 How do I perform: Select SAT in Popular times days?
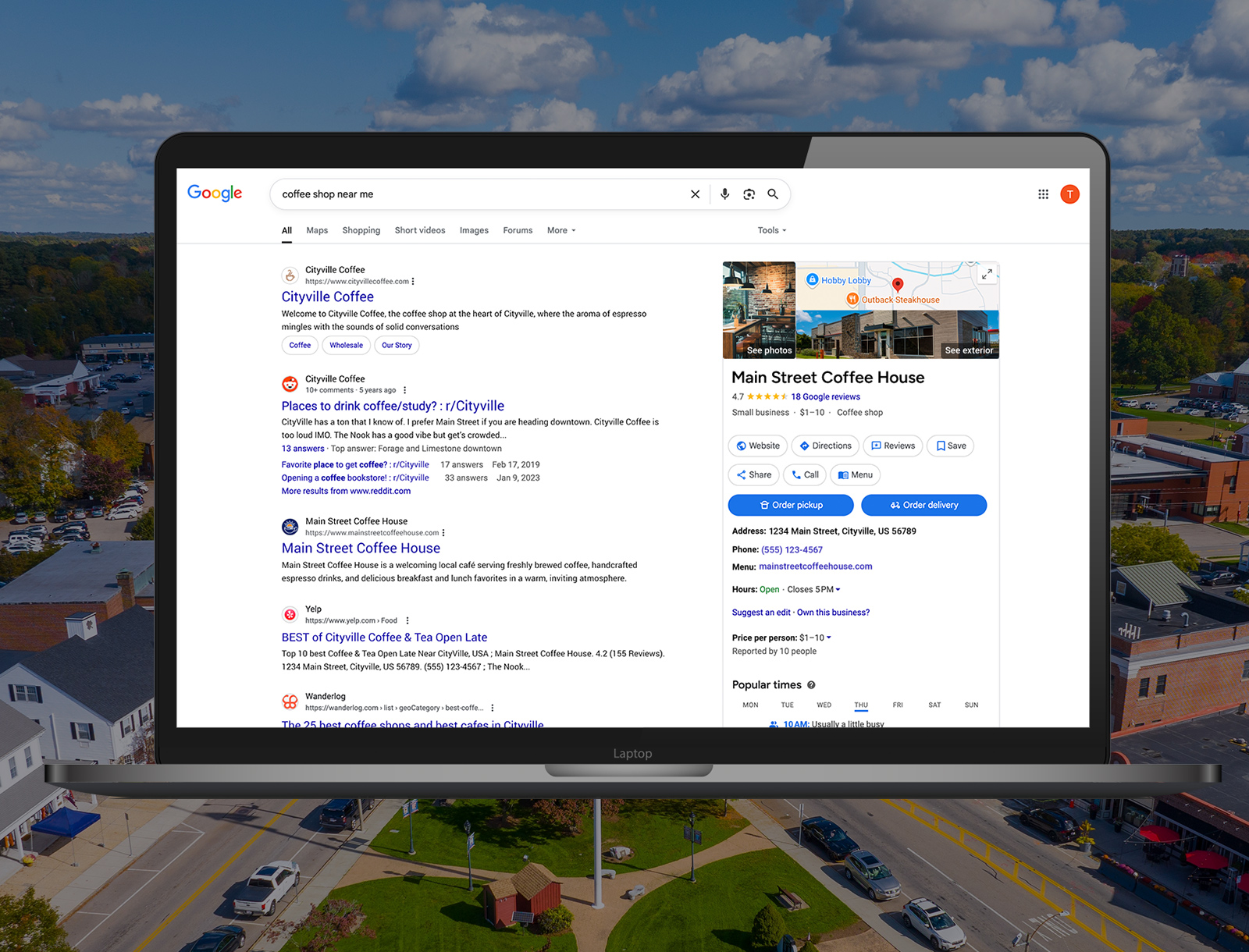(934, 705)
